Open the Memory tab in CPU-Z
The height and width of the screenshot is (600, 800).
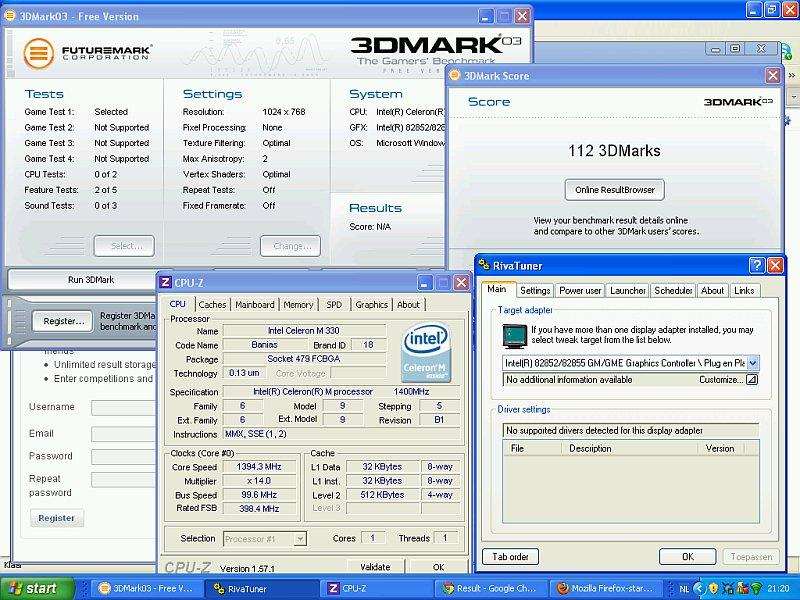tap(298, 305)
